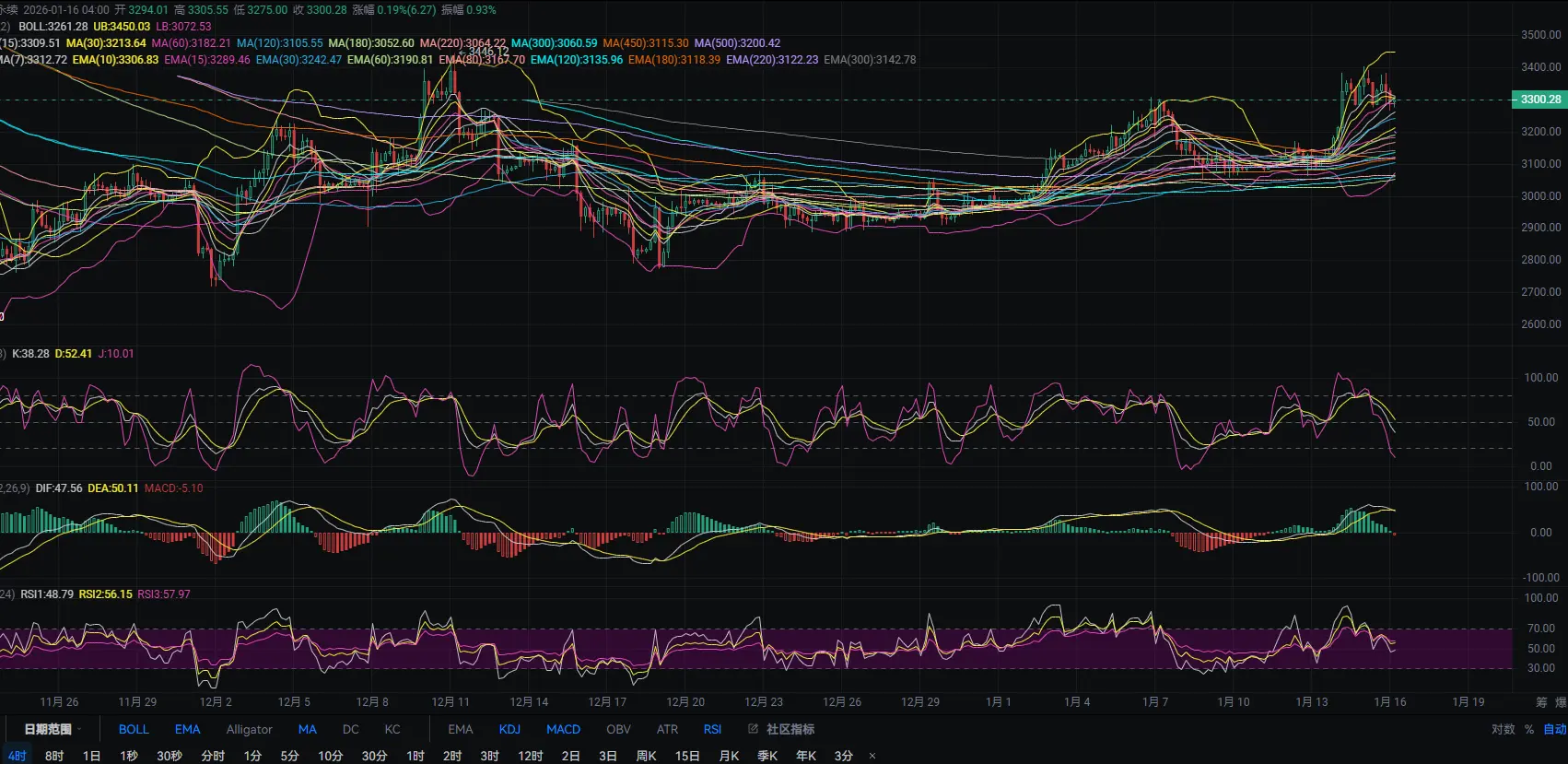Viewport: 1568px width, 764px height.
Task: Click the 爆 liquidation icon
Action: pos(1561,702)
